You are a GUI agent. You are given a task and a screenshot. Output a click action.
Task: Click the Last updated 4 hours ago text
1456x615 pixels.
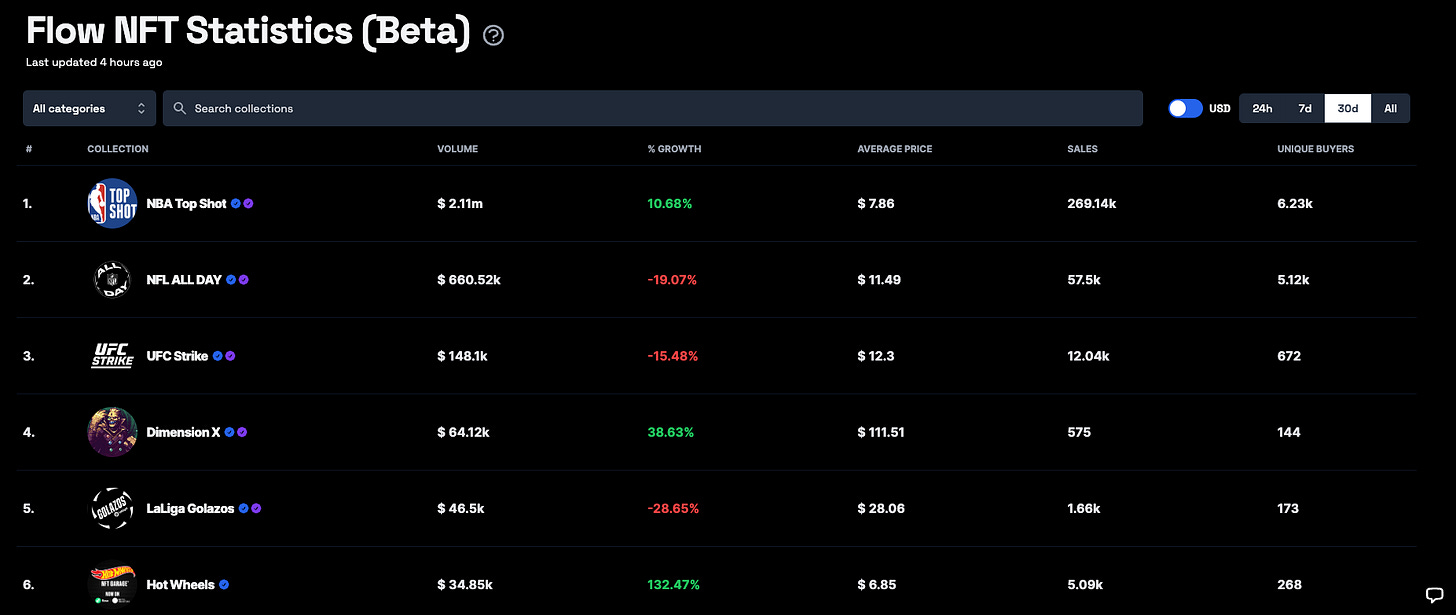[94, 62]
